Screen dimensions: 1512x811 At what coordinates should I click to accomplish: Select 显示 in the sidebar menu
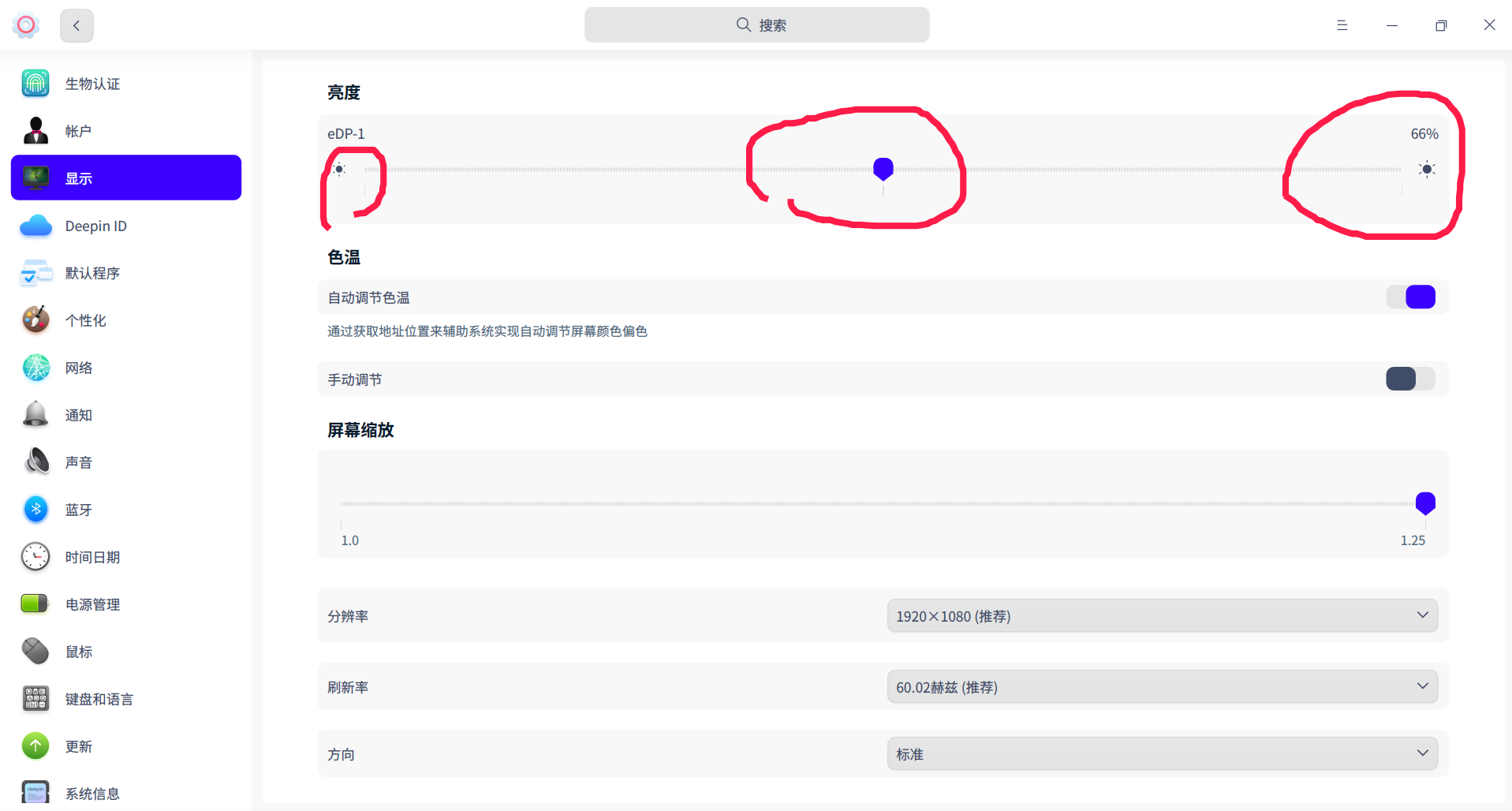click(x=79, y=178)
